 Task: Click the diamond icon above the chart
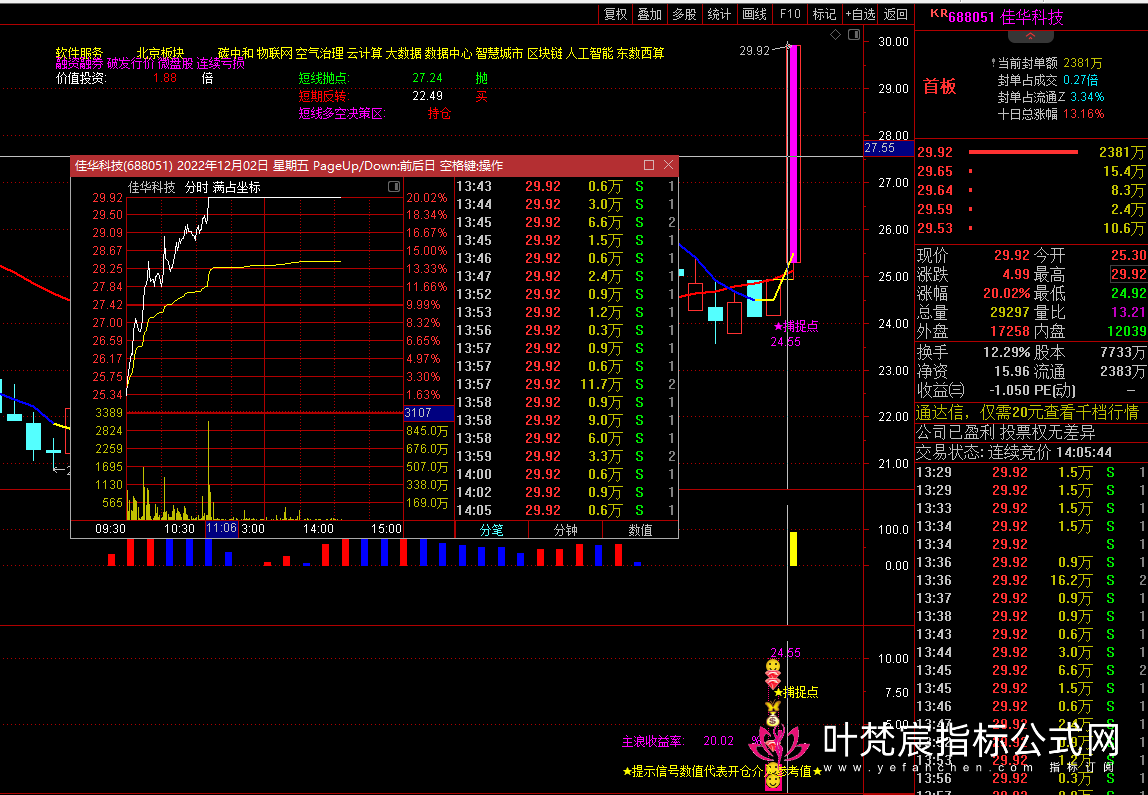[835, 34]
